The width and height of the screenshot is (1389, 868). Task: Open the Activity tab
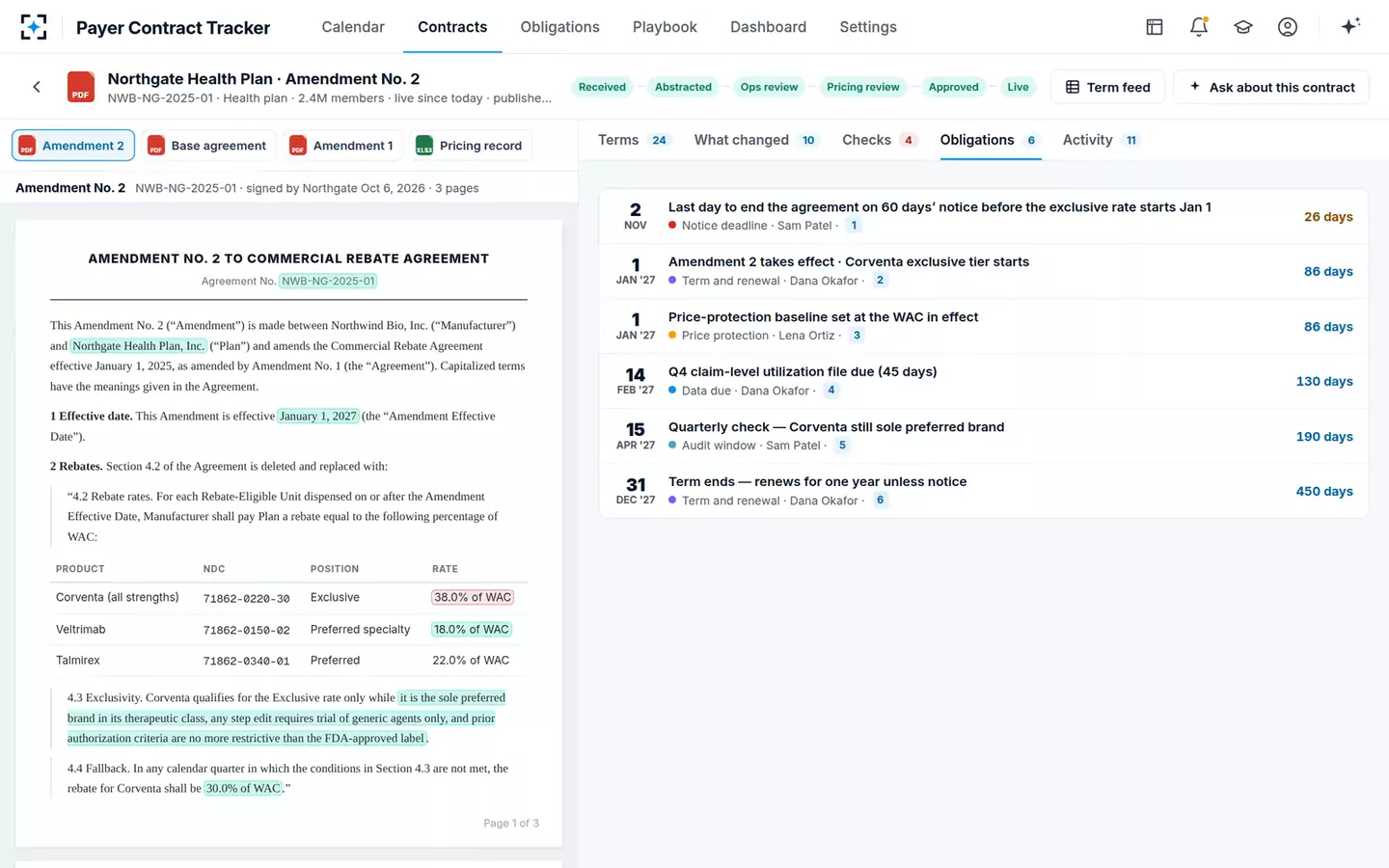[x=1101, y=140]
